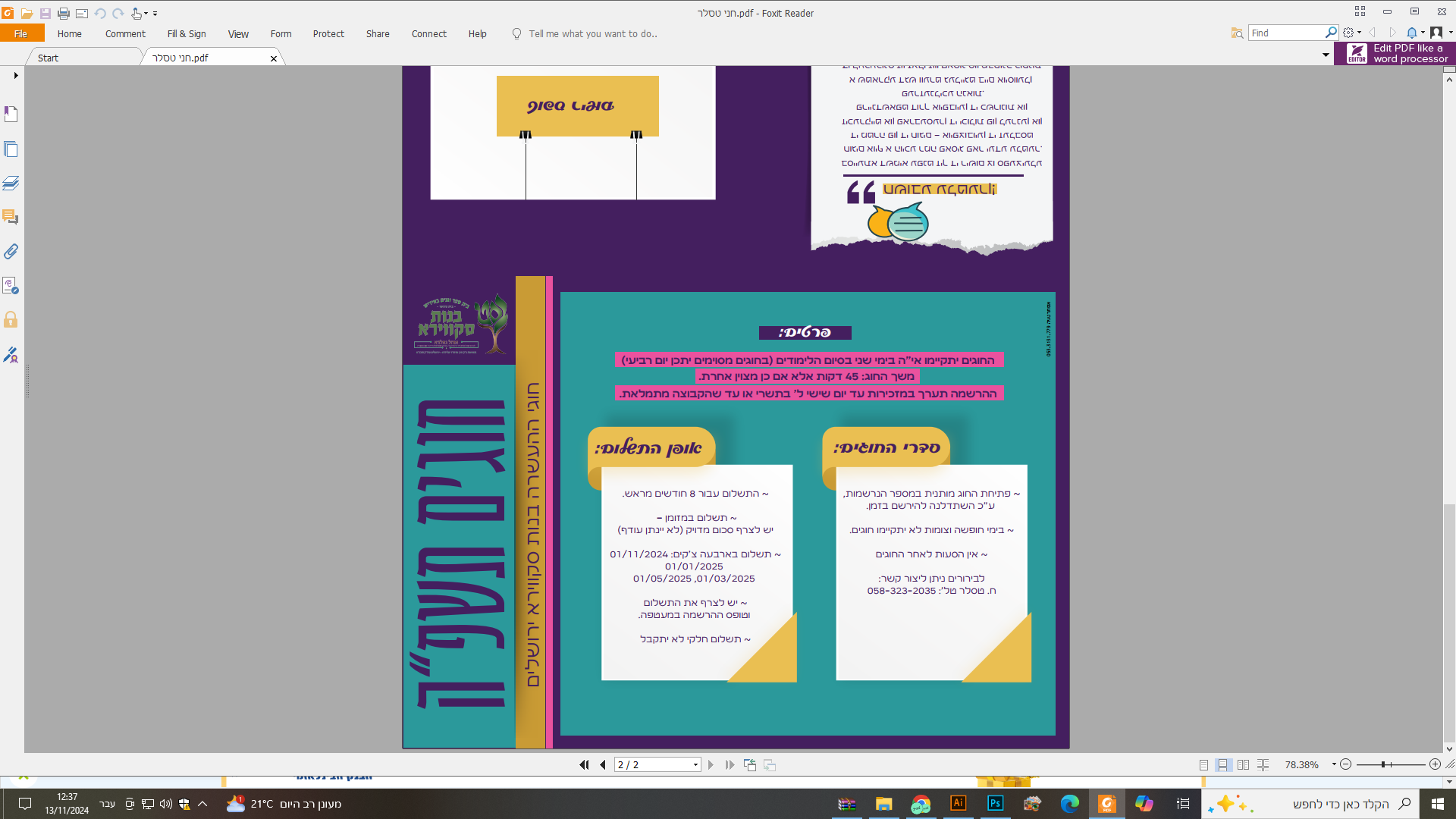
Task: Show the Layers panel
Action: (11, 184)
